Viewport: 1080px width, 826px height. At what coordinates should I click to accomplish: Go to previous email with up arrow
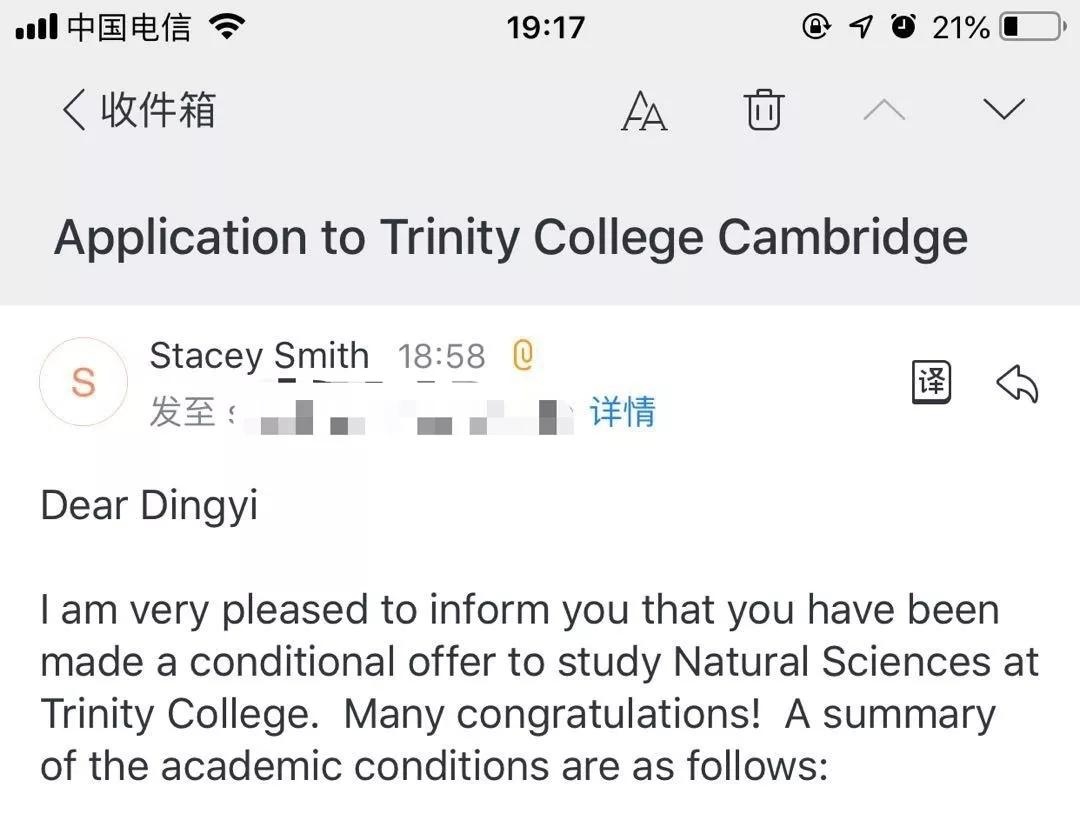tap(884, 109)
